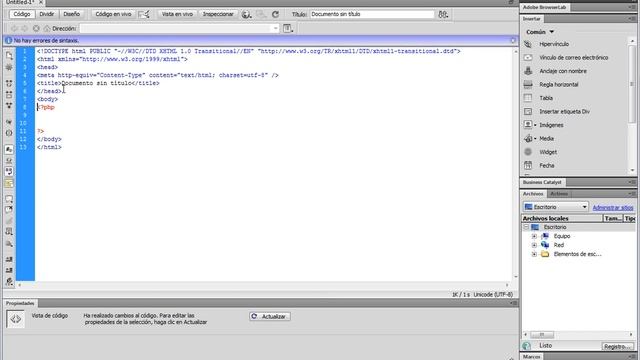Click Indent Code icon
Screen dimensions: 640x360
coord(9,259)
